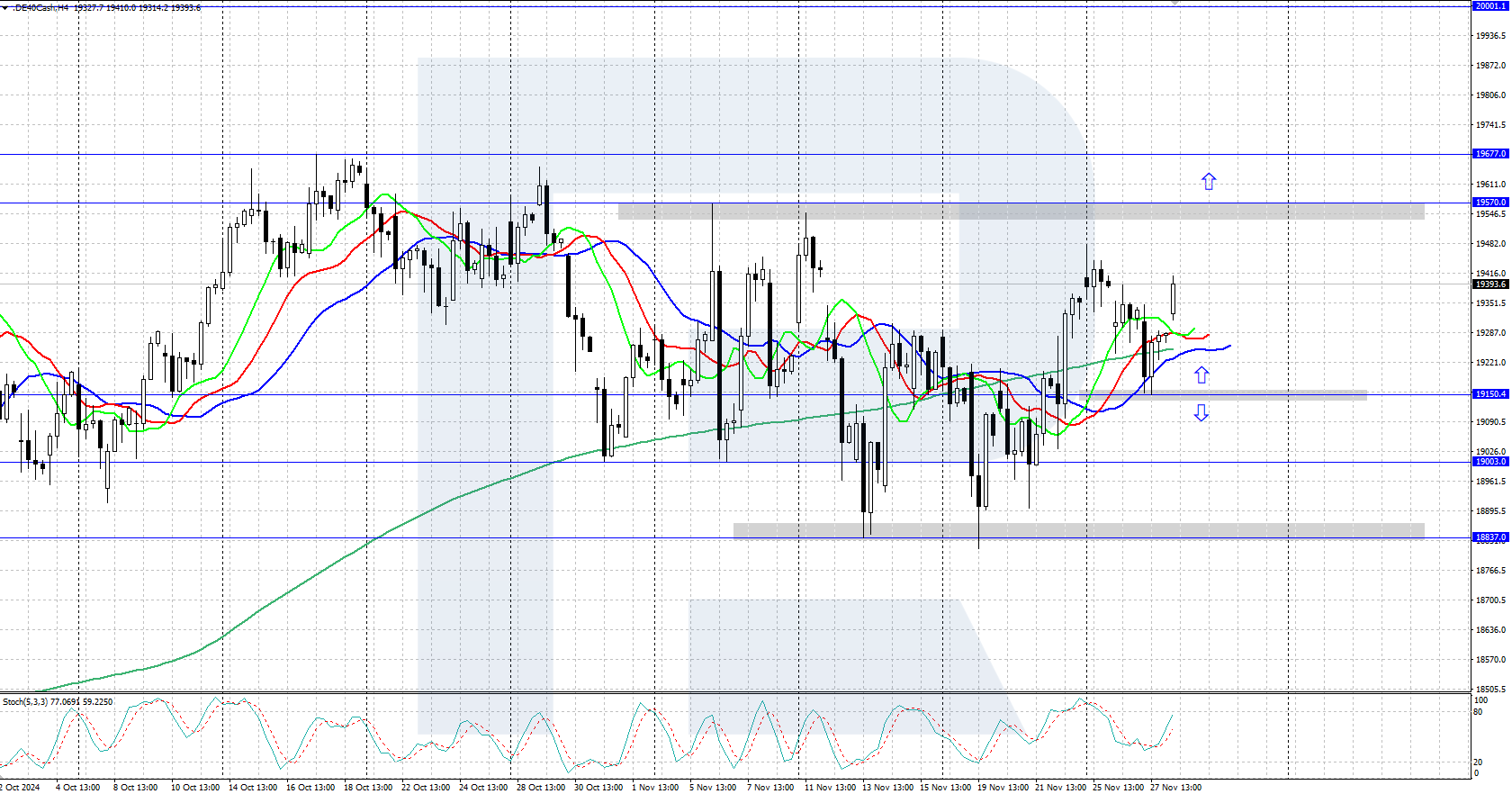Click the lower gray support zone near 18837
Viewport: 1512px width, 794px height.
[1078, 531]
